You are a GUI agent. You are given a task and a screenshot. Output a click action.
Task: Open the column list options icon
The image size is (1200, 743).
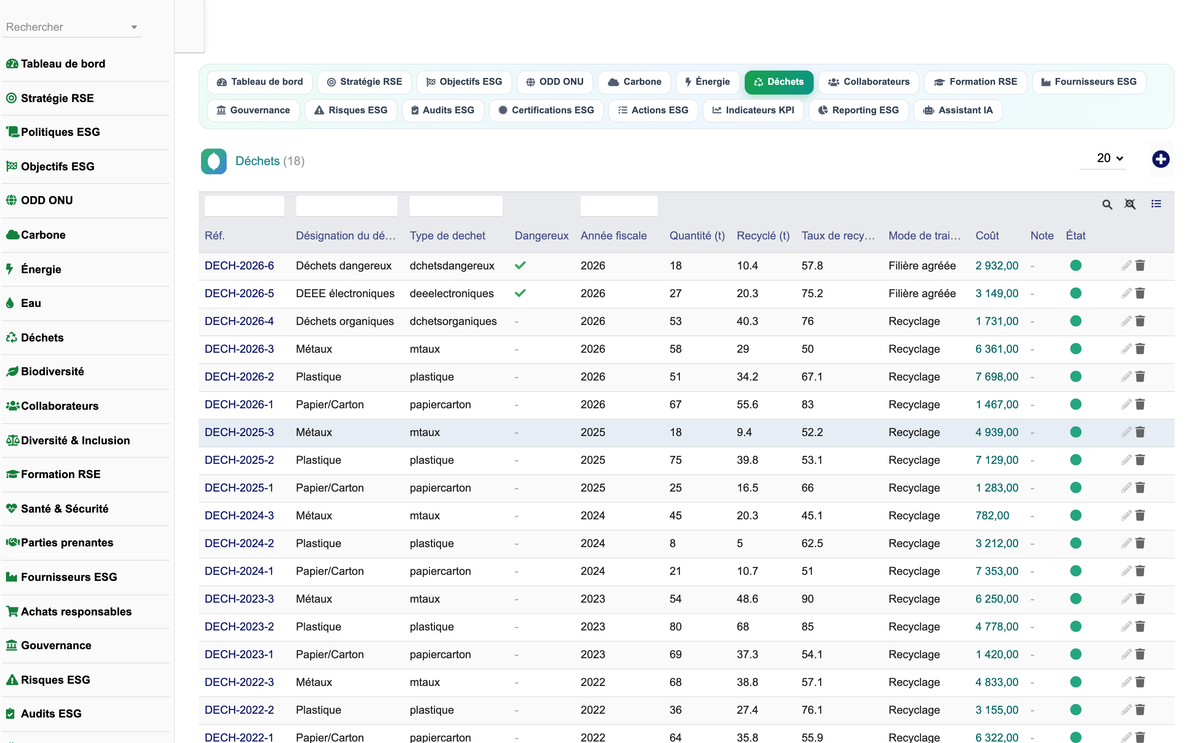tap(1156, 204)
